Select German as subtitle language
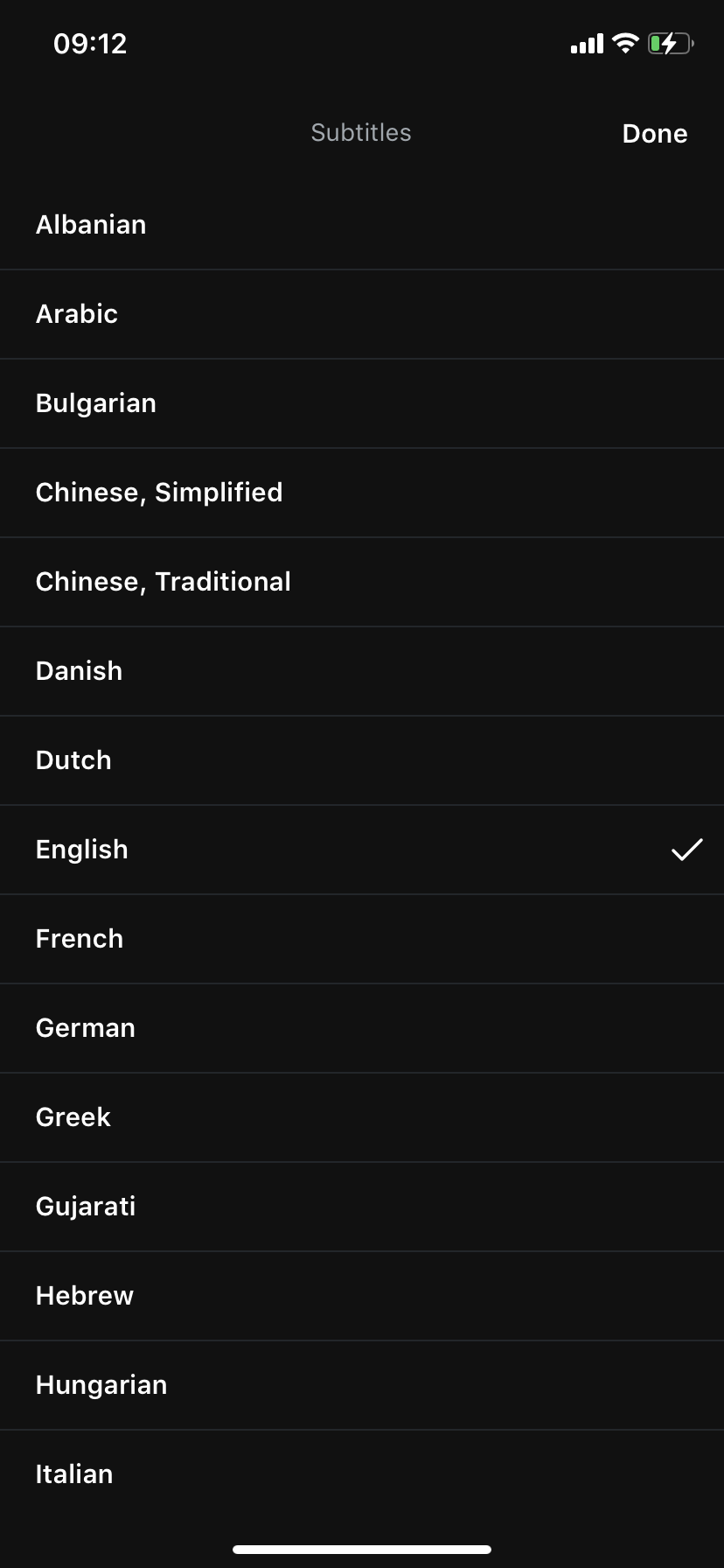Image resolution: width=724 pixels, height=1568 pixels. point(362,1028)
